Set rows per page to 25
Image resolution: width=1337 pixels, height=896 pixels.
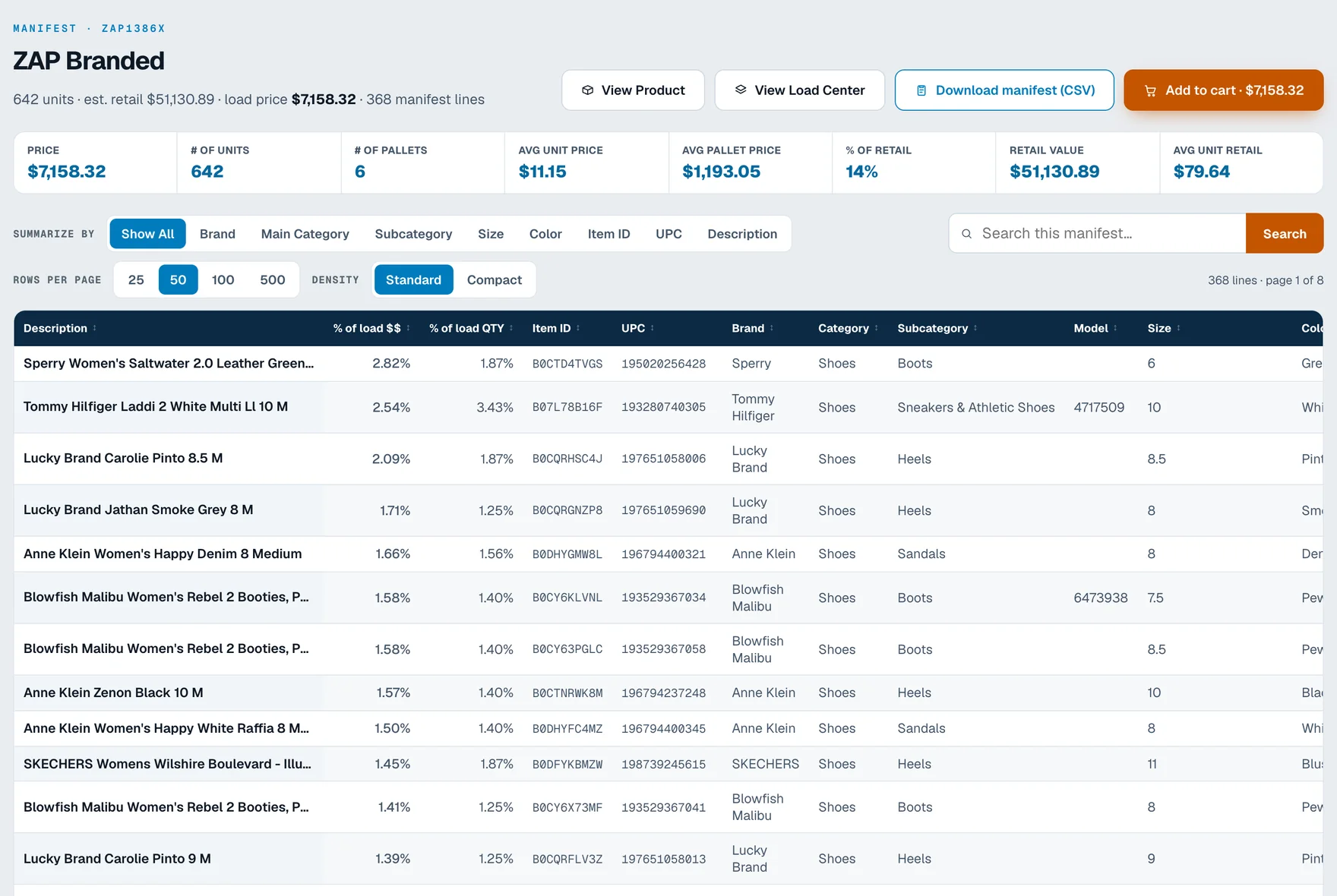[x=136, y=280]
